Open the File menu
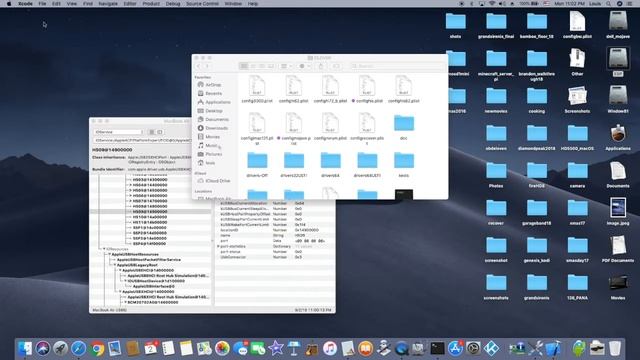Viewport: 640px width, 360px height. [x=42, y=4]
